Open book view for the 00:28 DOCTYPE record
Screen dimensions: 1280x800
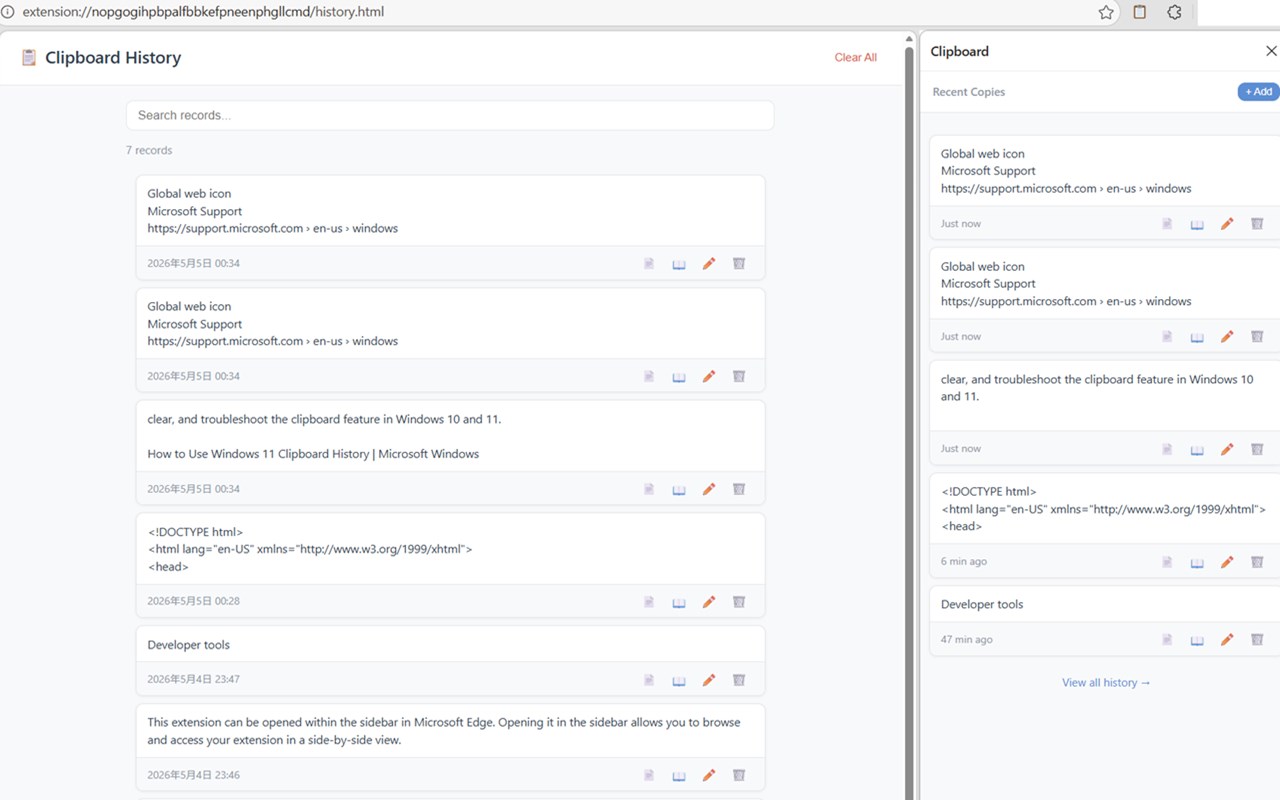pyautogui.click(x=679, y=602)
